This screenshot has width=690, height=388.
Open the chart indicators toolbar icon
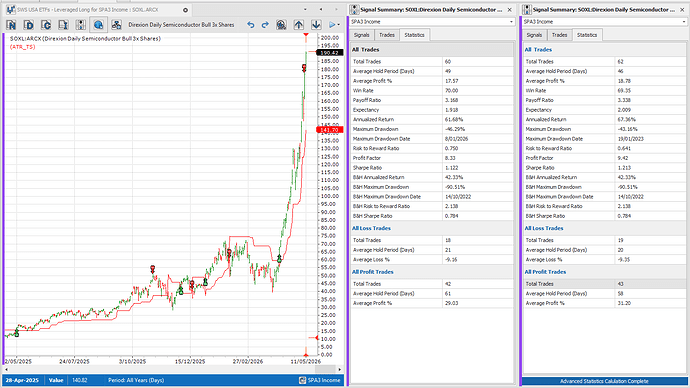[x=81, y=25]
